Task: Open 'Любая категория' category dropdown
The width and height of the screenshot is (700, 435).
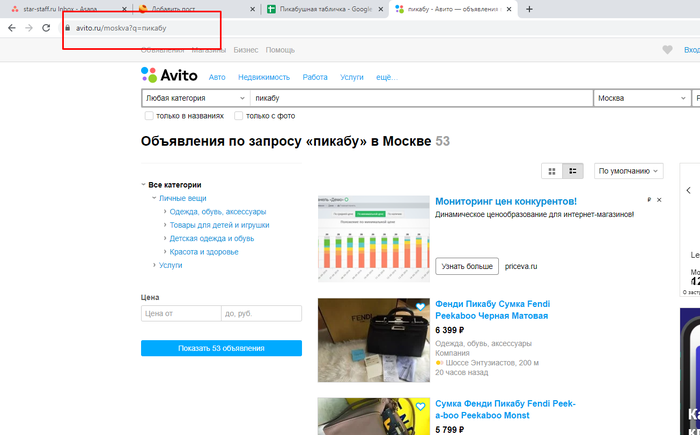Action: 195,98
